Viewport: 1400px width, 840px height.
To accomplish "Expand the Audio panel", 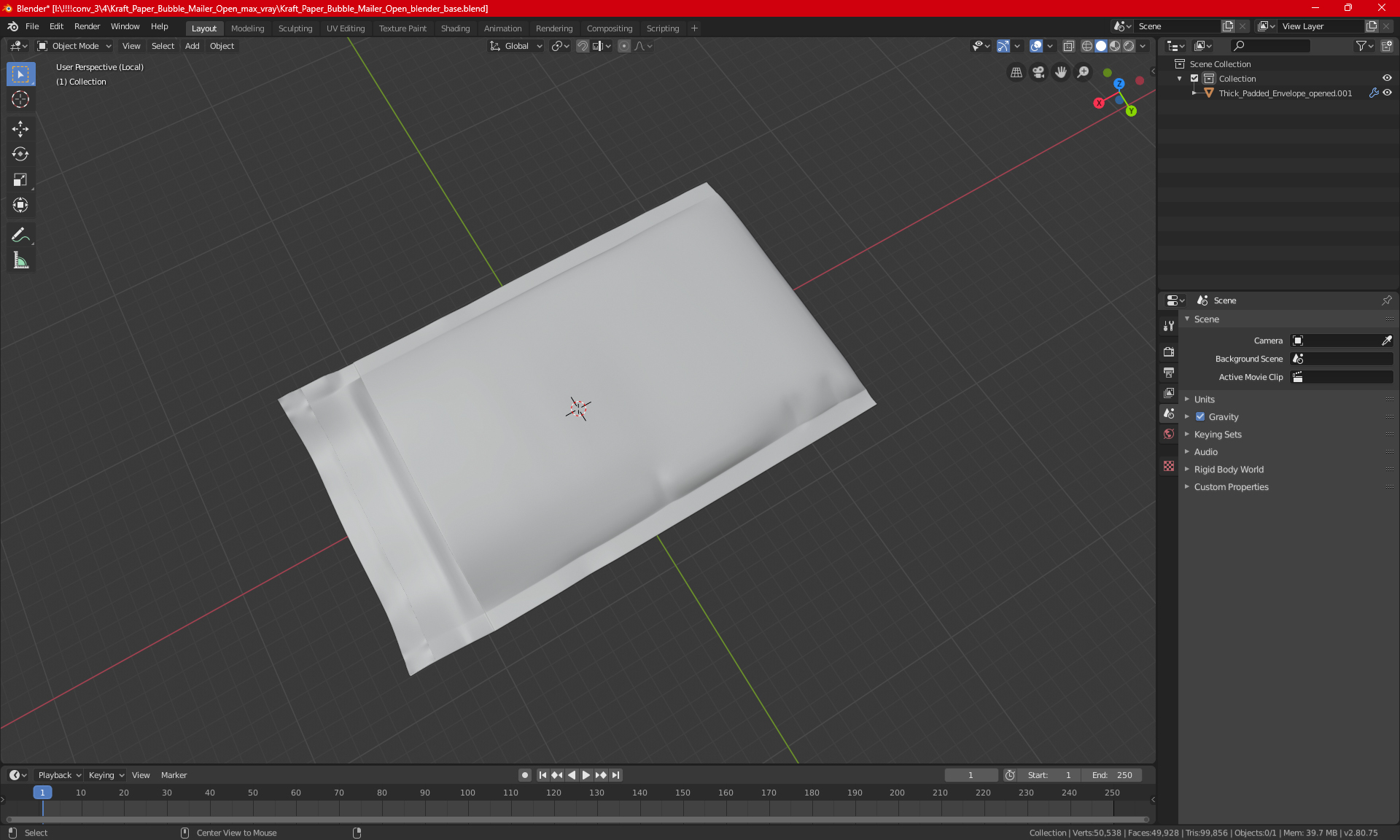I will [x=1205, y=452].
